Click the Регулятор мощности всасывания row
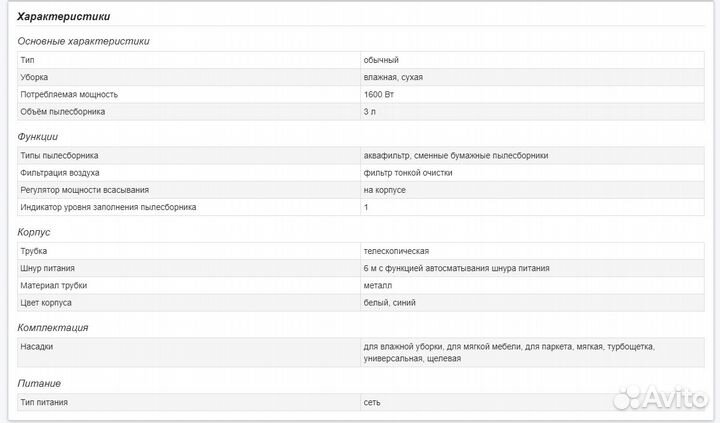The image size is (720, 423). point(360,190)
